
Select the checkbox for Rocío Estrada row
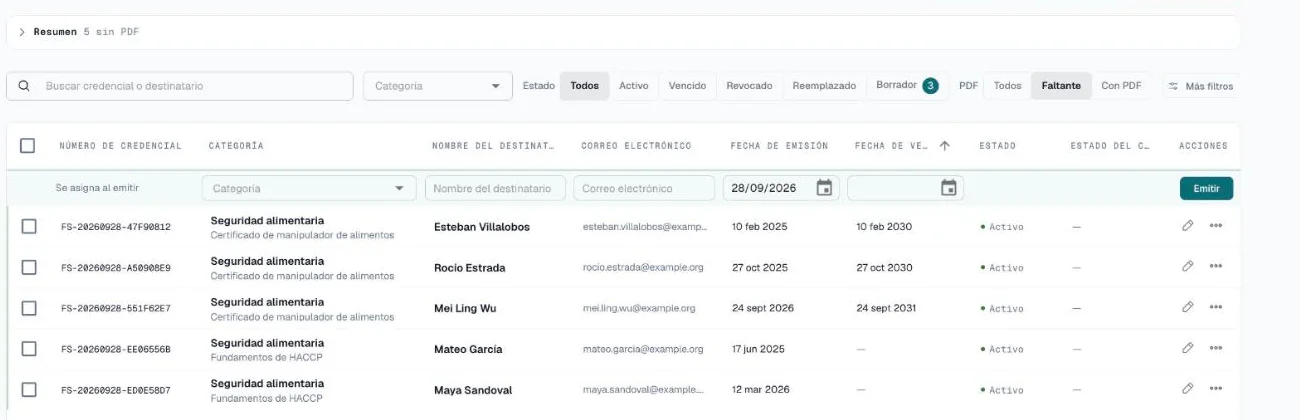pyautogui.click(x=29, y=267)
